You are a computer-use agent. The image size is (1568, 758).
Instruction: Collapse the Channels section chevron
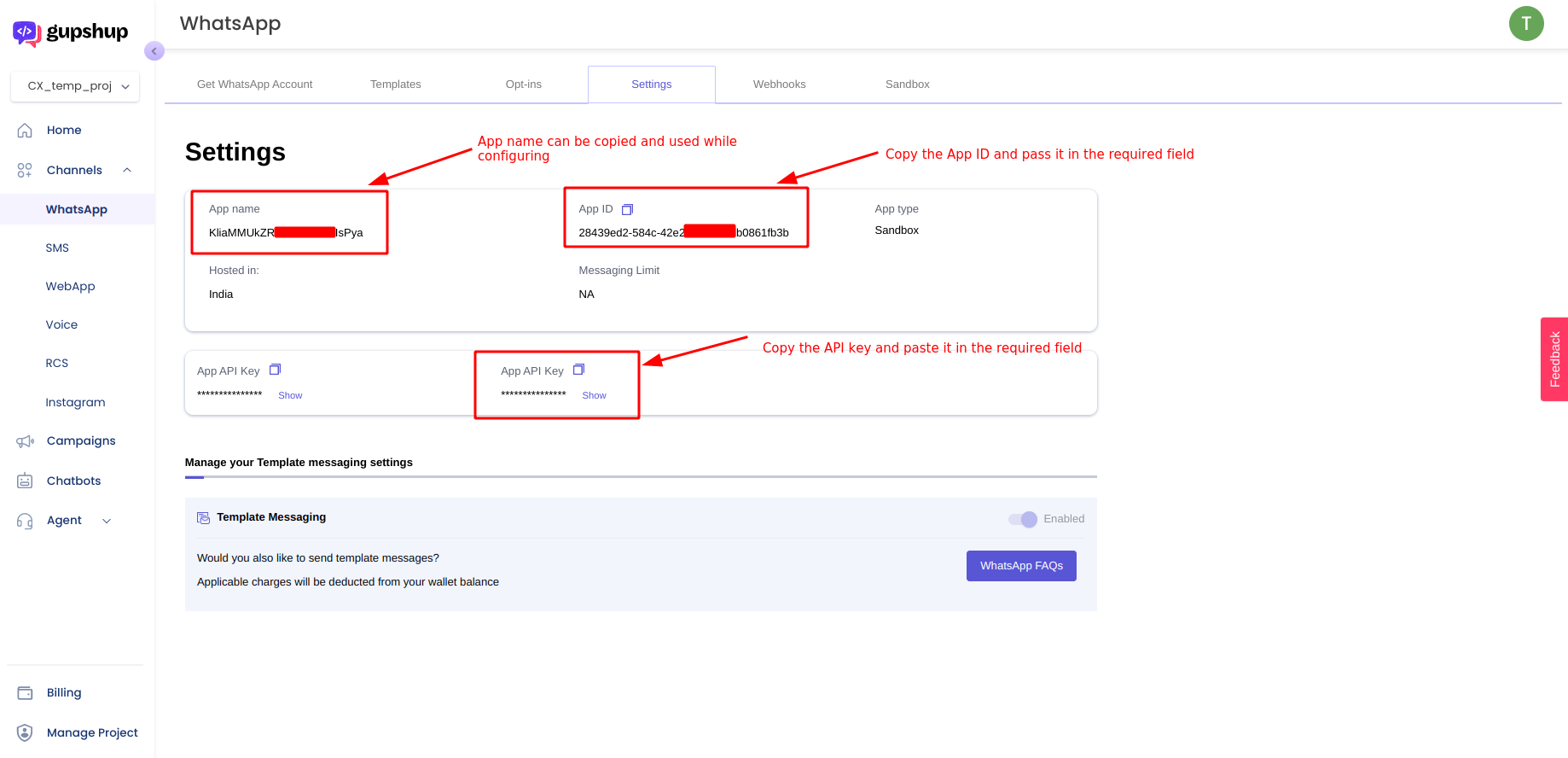tap(127, 170)
